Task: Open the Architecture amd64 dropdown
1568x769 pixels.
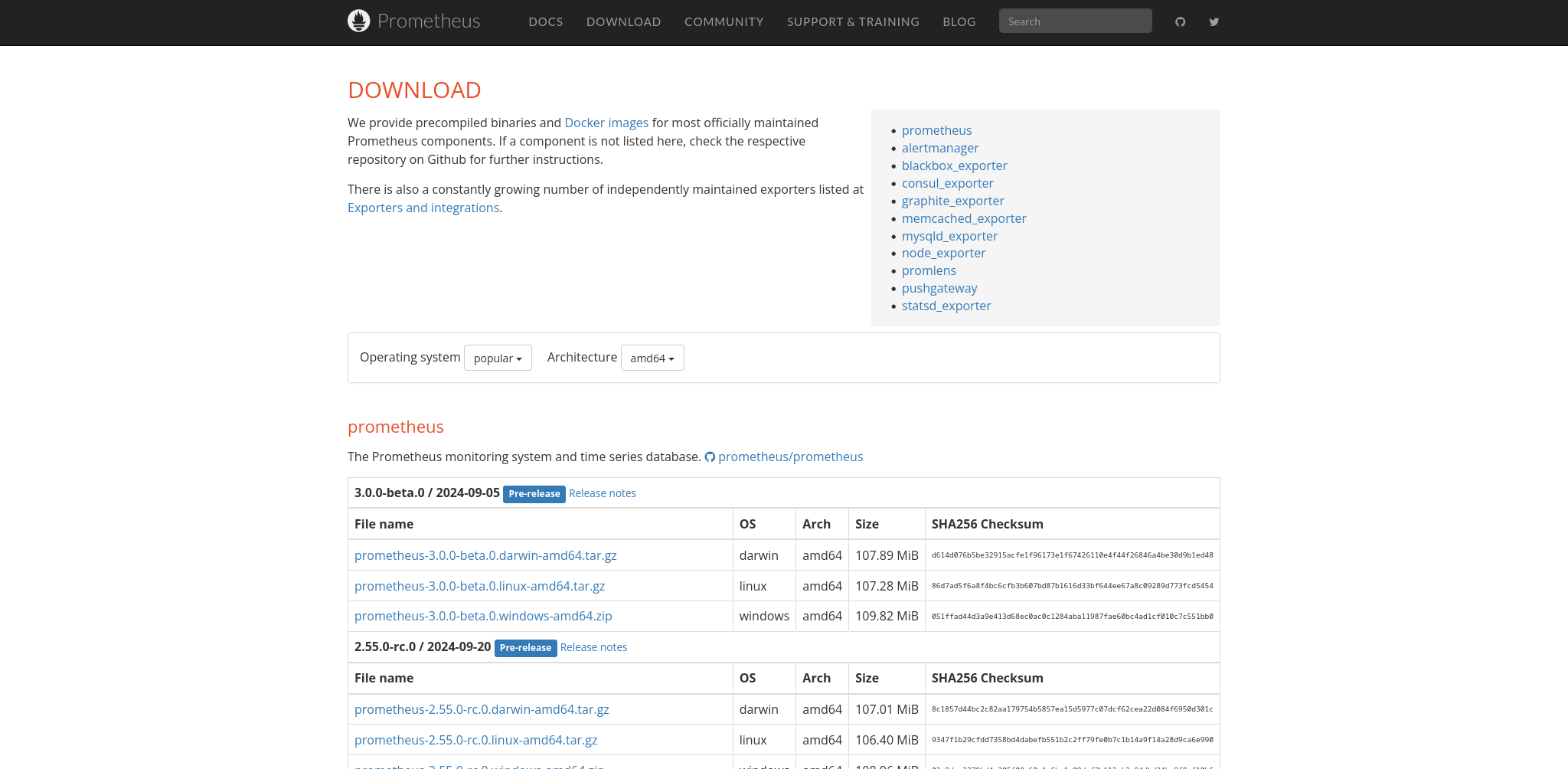Action: (x=652, y=358)
